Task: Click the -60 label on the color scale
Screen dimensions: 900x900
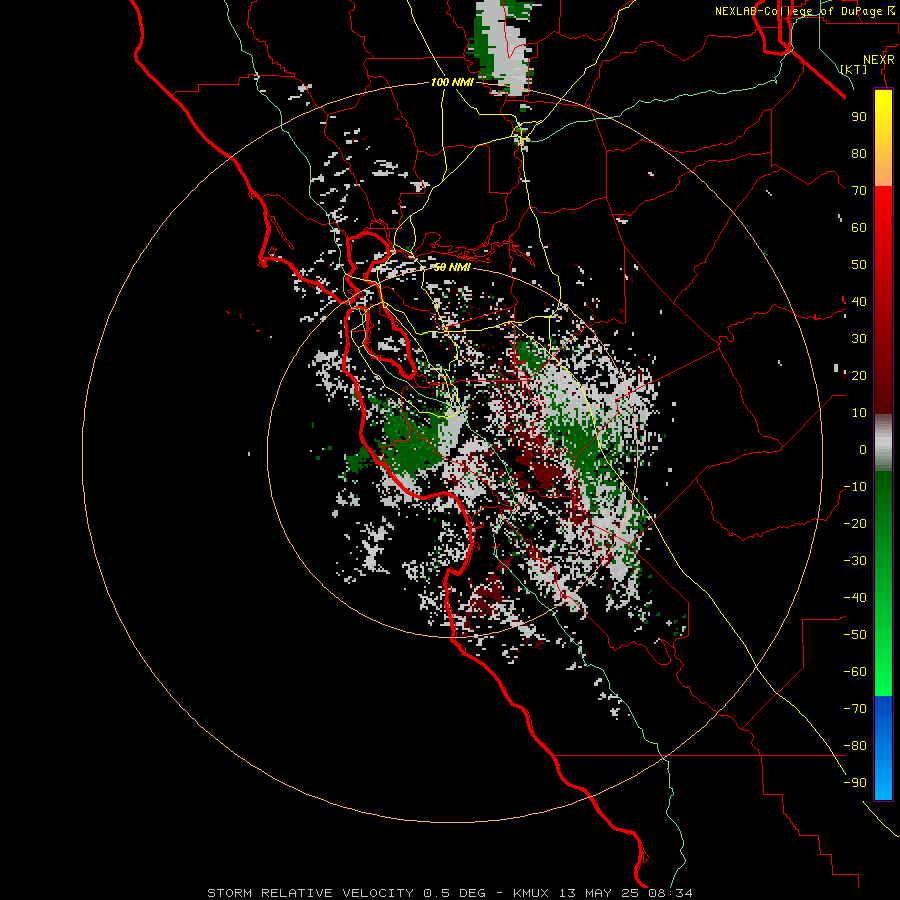Action: [x=855, y=672]
